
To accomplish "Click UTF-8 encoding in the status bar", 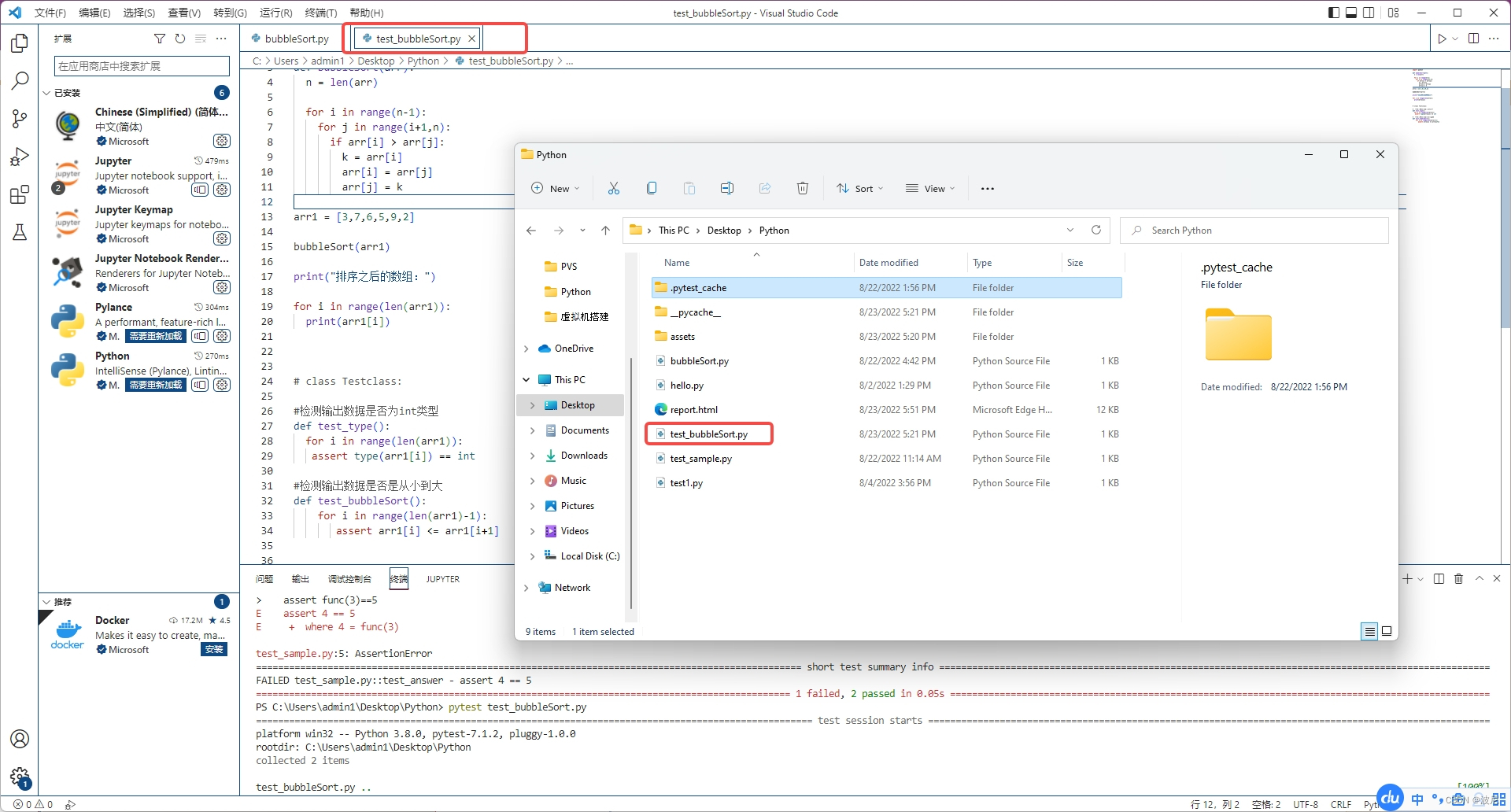I will tap(1306, 804).
